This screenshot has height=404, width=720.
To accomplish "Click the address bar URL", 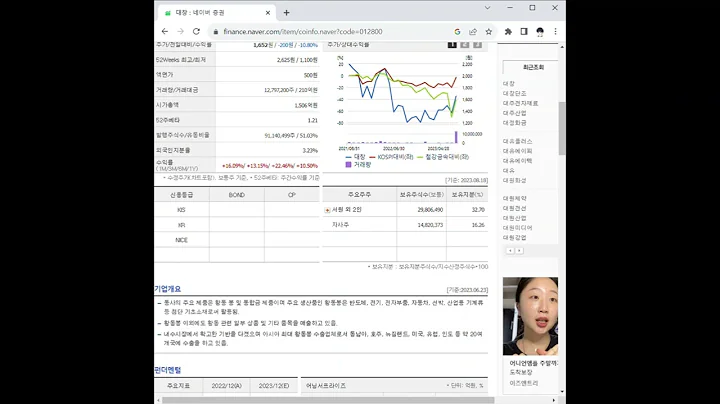I will tap(303, 32).
